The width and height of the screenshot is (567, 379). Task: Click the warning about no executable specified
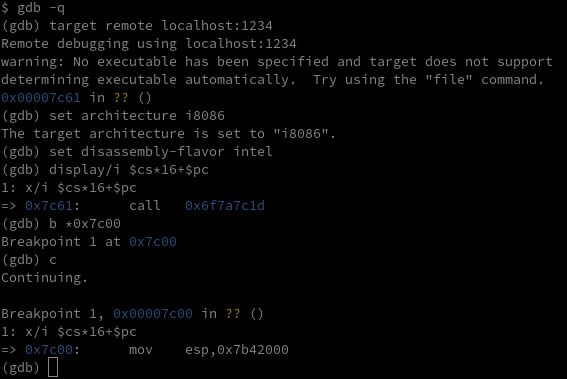click(277, 71)
